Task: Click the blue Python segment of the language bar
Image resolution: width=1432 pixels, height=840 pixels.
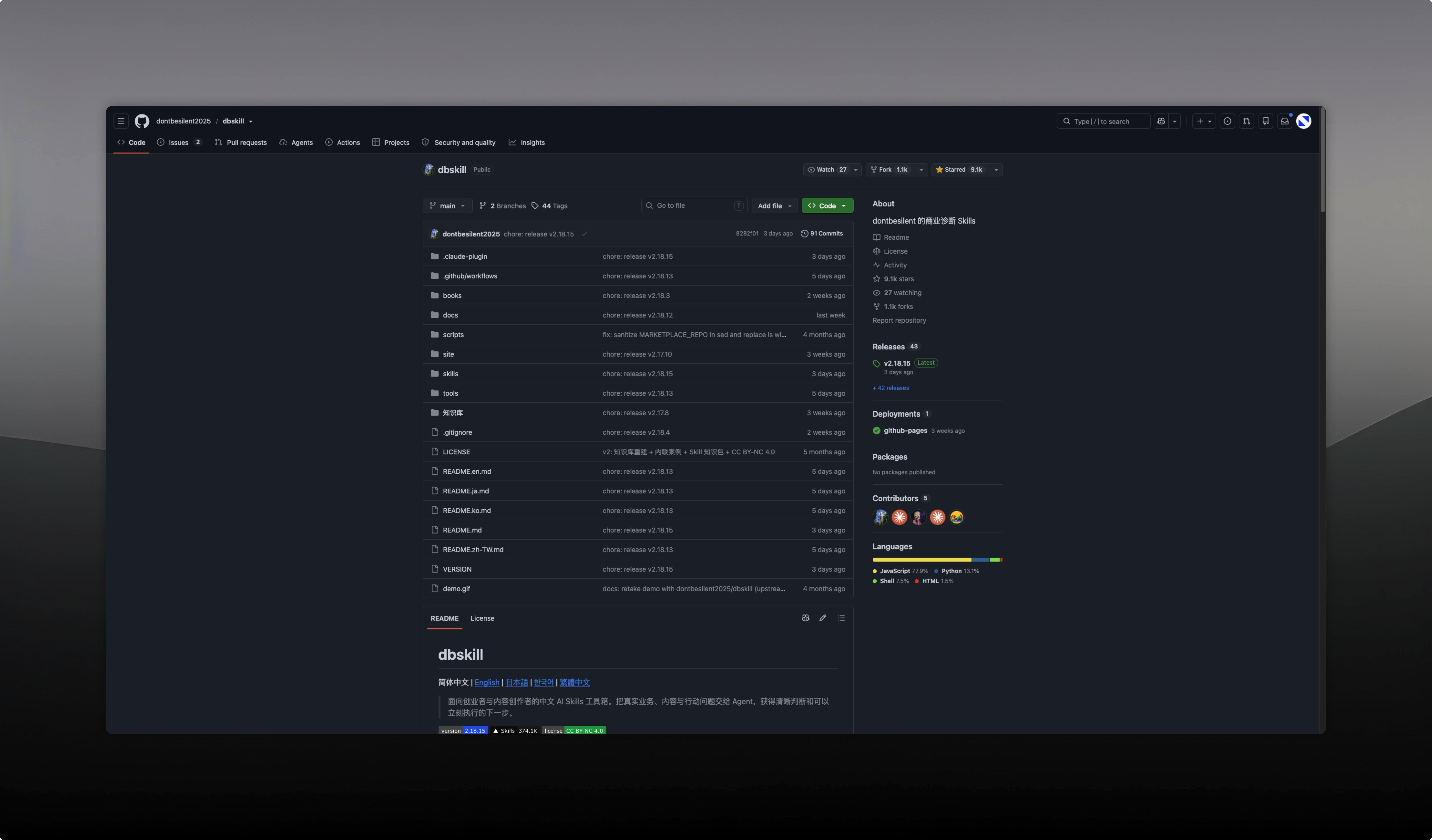Action: coord(981,560)
